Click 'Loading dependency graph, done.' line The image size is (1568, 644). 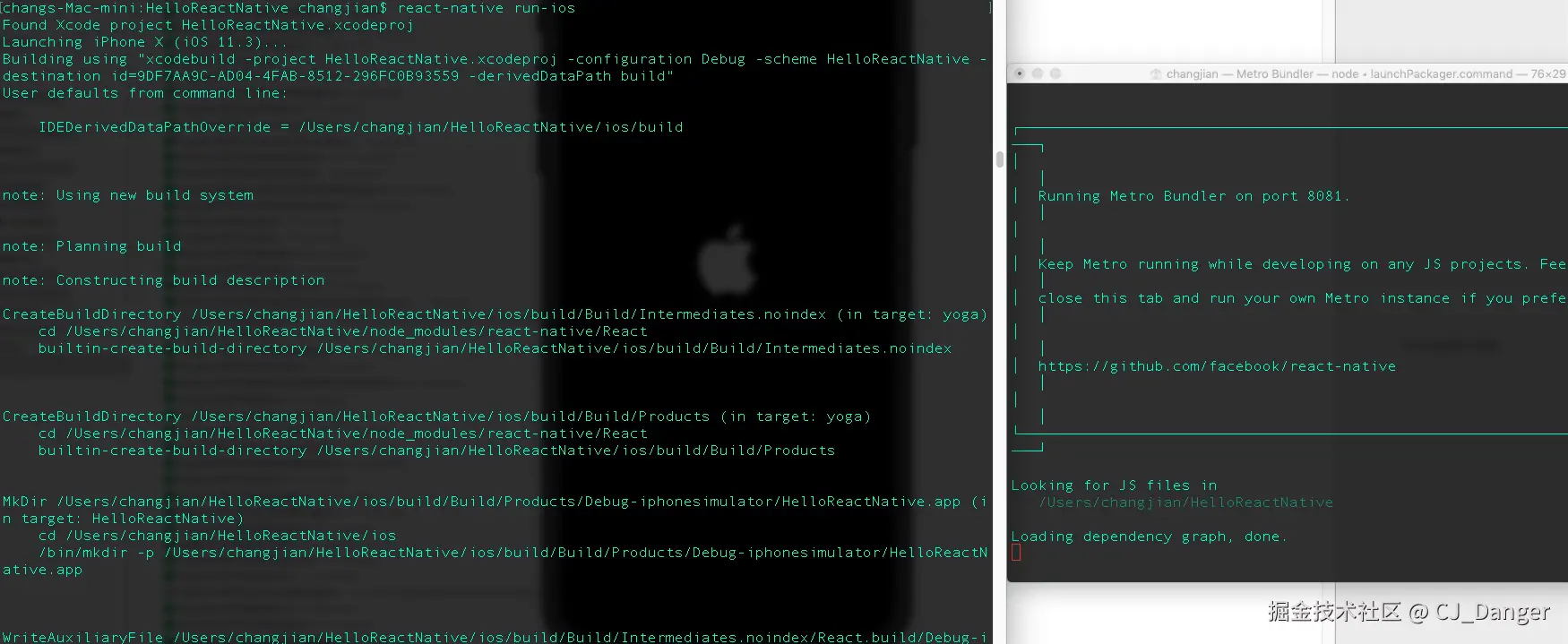[1149, 537]
